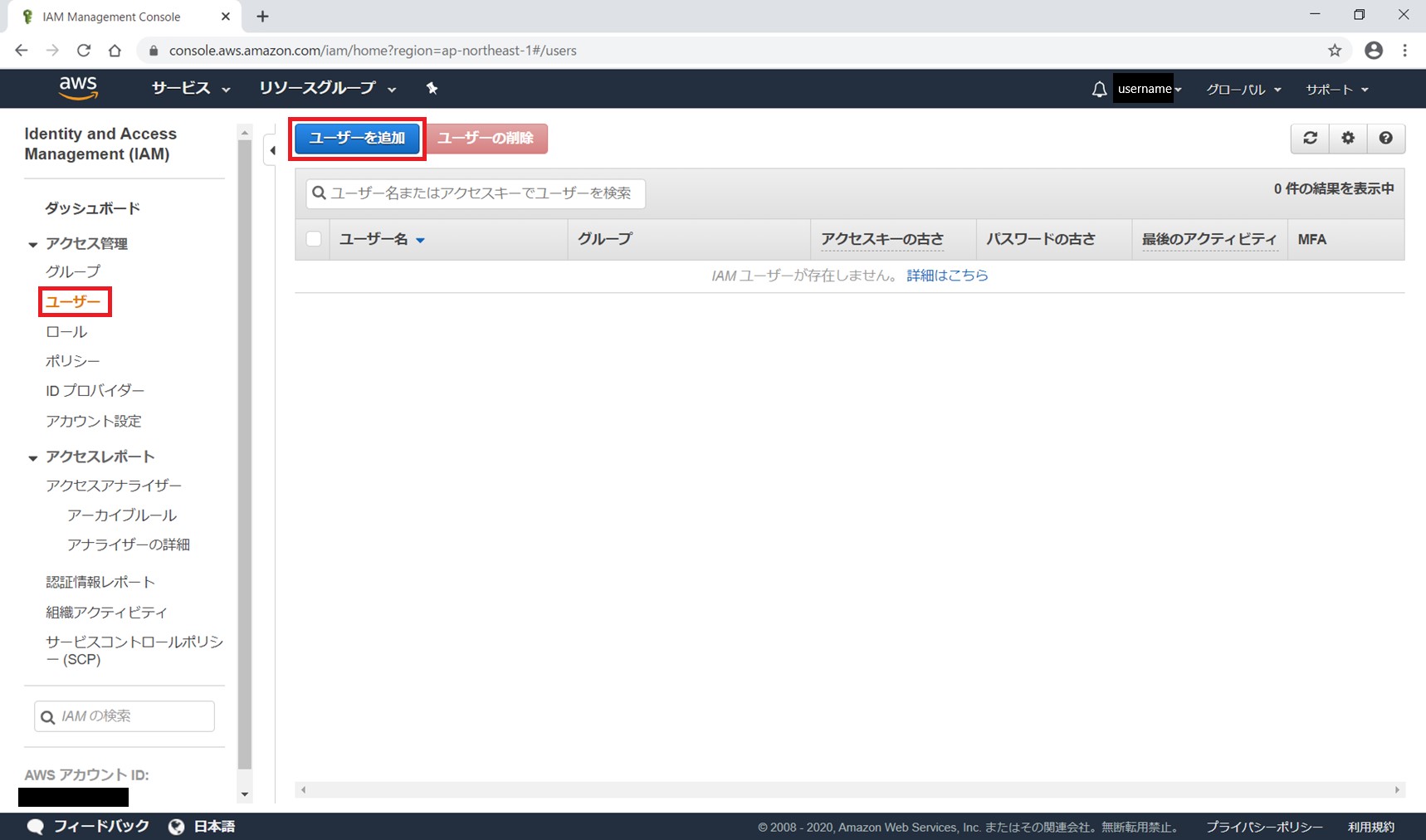Open table settings gear icon
The width and height of the screenshot is (1426, 840).
(1348, 138)
